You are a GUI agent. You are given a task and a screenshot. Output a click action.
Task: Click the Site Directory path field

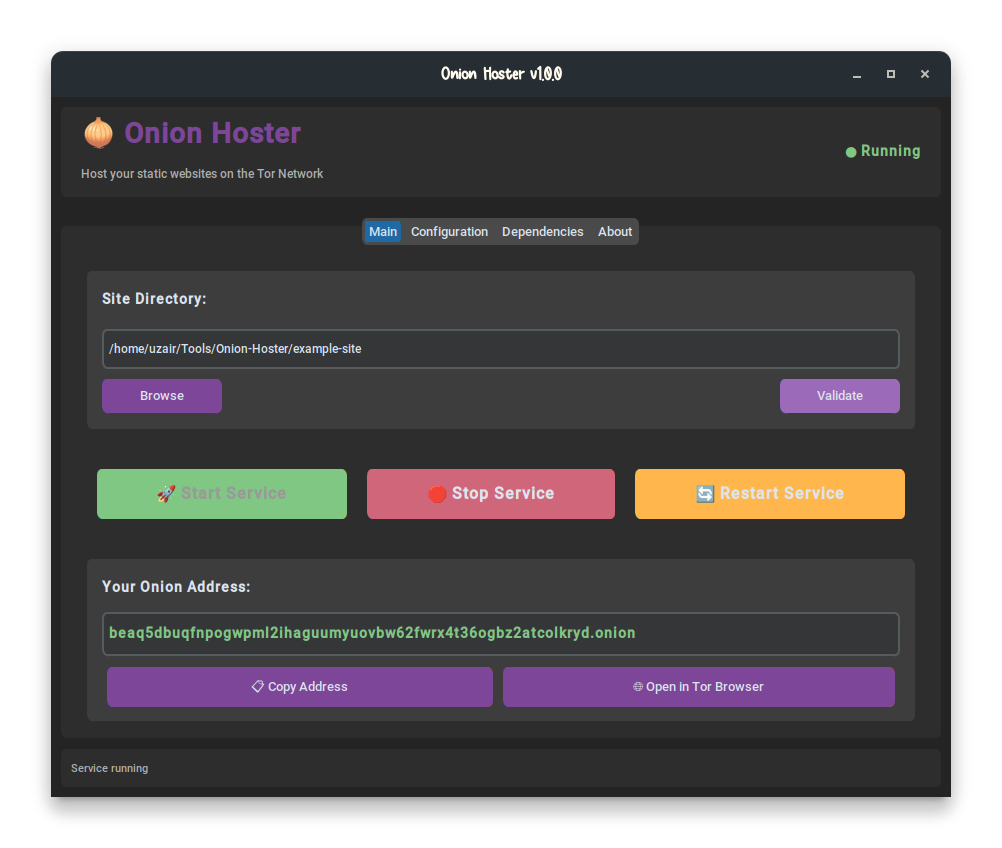(x=500, y=349)
